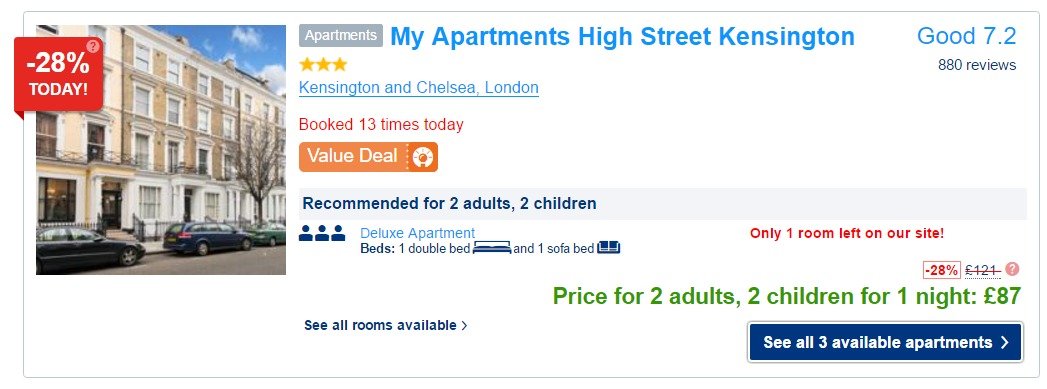Image resolution: width=1047 pixels, height=389 pixels.
Task: Open the Kensington and Chelsea, London link
Action: [419, 87]
